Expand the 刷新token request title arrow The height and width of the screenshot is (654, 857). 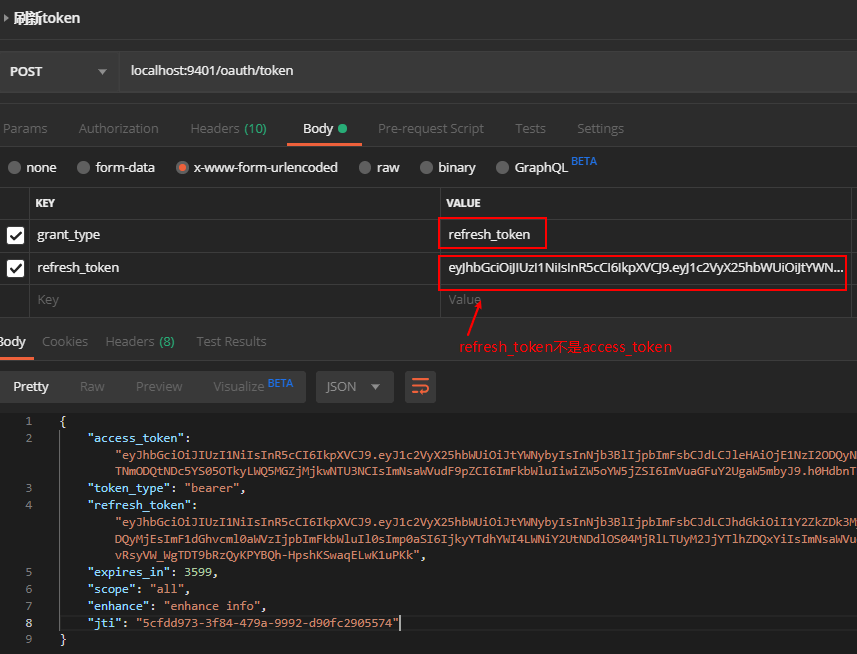(x=7, y=18)
